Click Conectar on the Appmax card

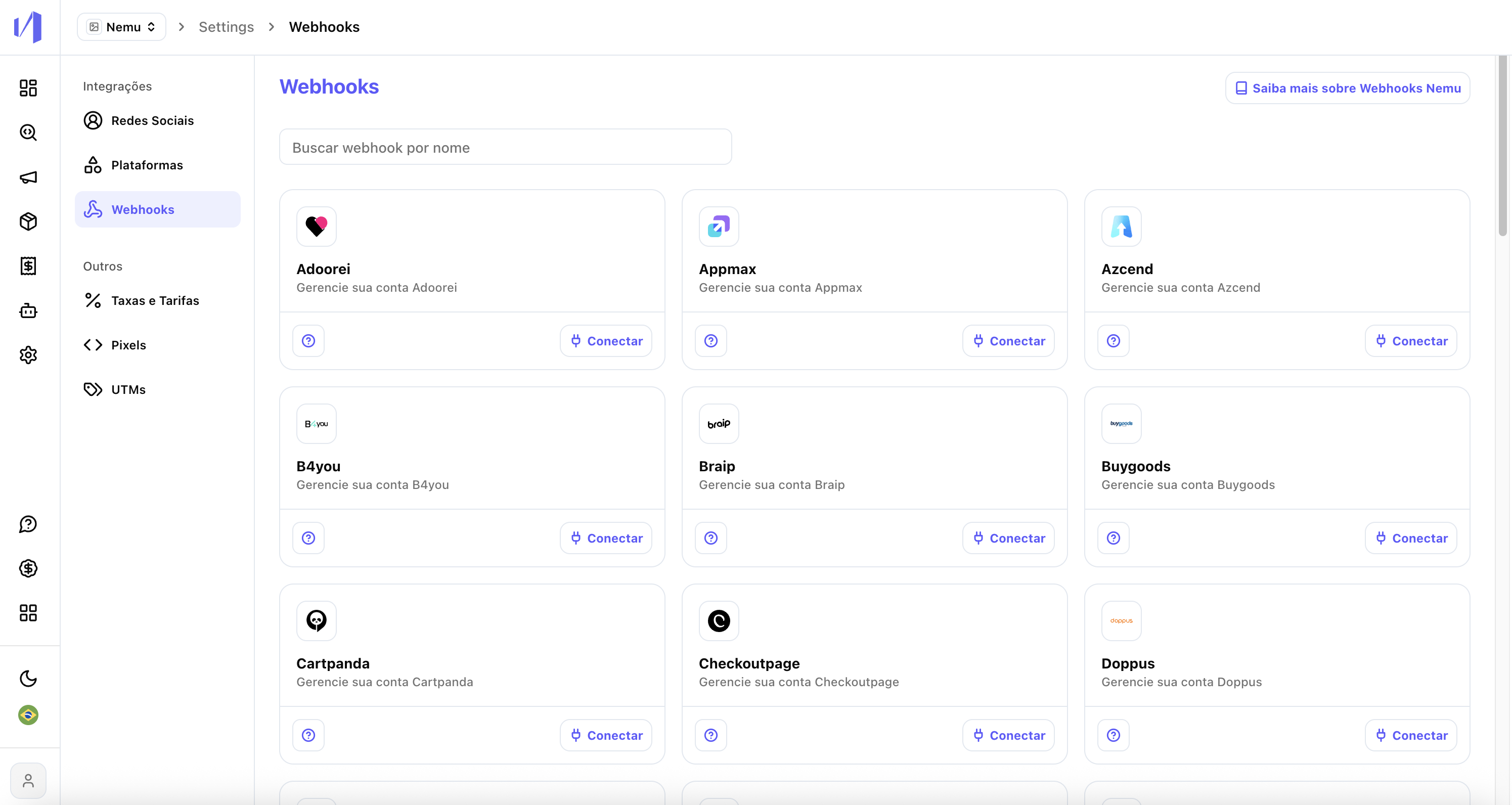pyautogui.click(x=1009, y=341)
